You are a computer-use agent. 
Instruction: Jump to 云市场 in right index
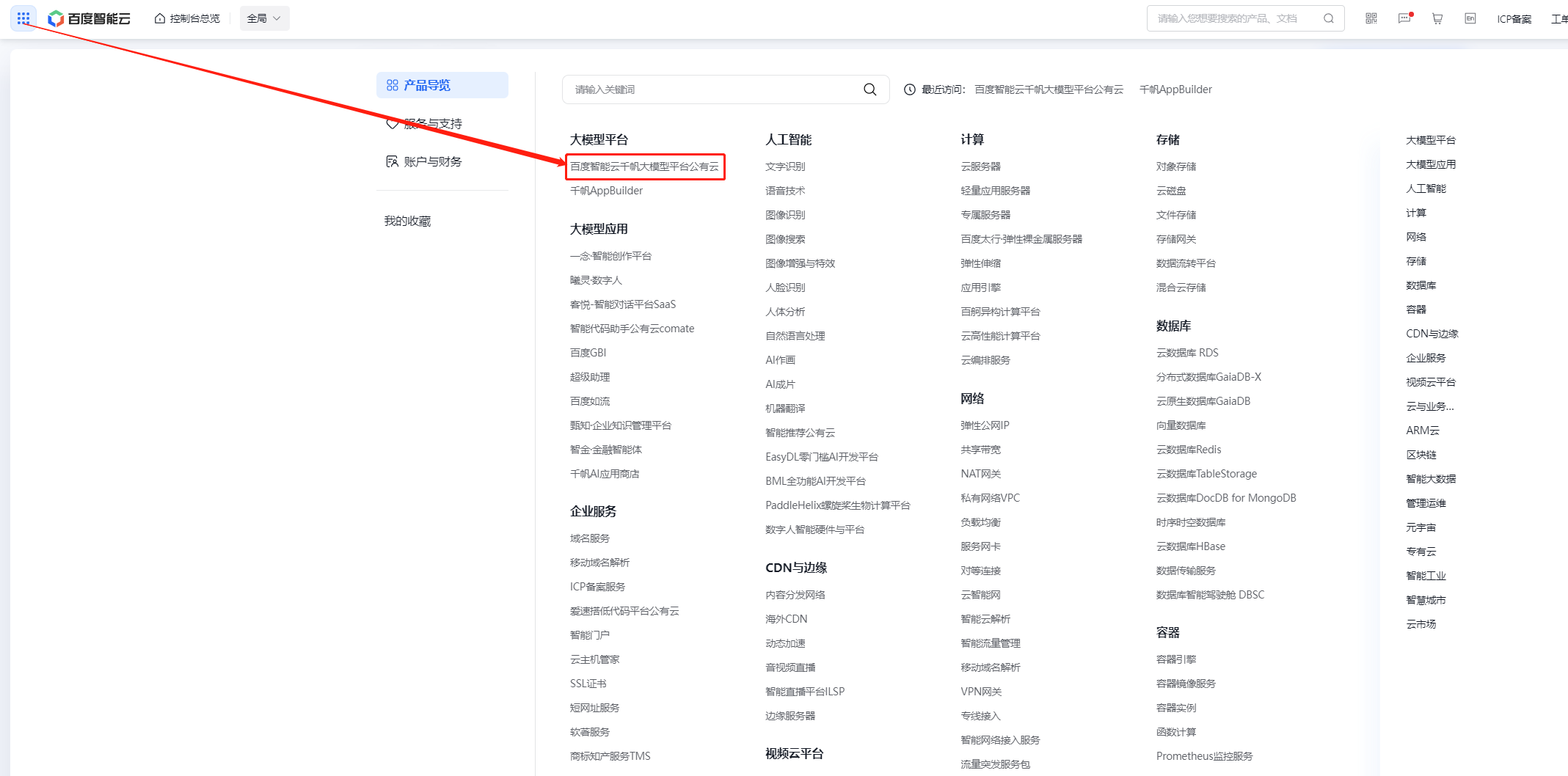[1421, 624]
